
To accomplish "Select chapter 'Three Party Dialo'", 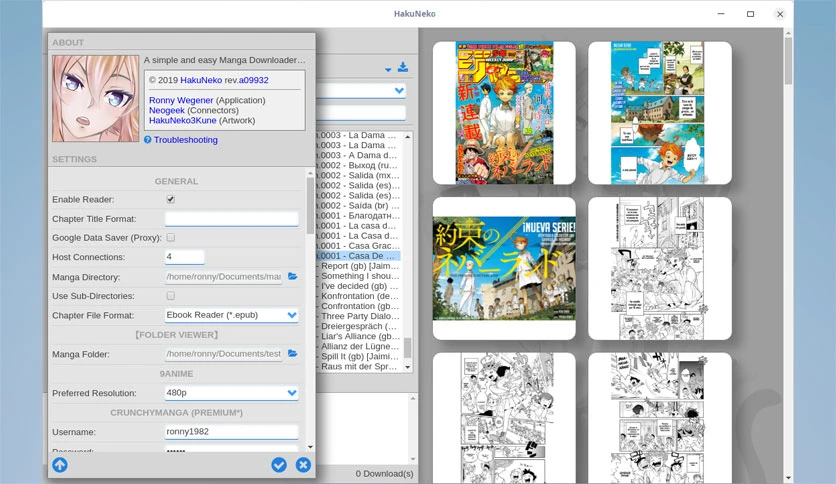I will pyautogui.click(x=358, y=316).
